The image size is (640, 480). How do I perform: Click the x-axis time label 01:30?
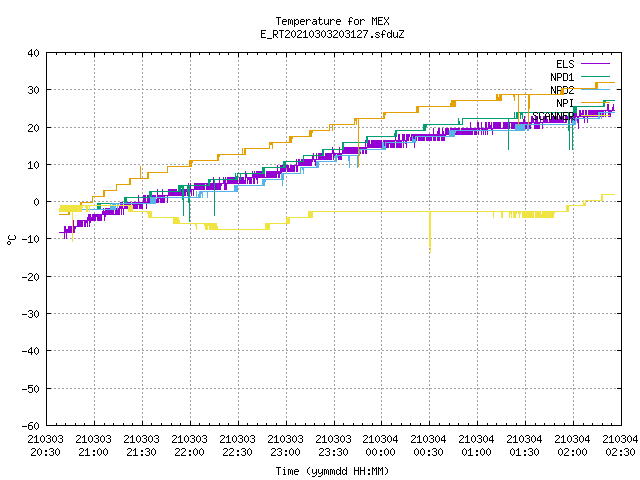[x=524, y=452]
